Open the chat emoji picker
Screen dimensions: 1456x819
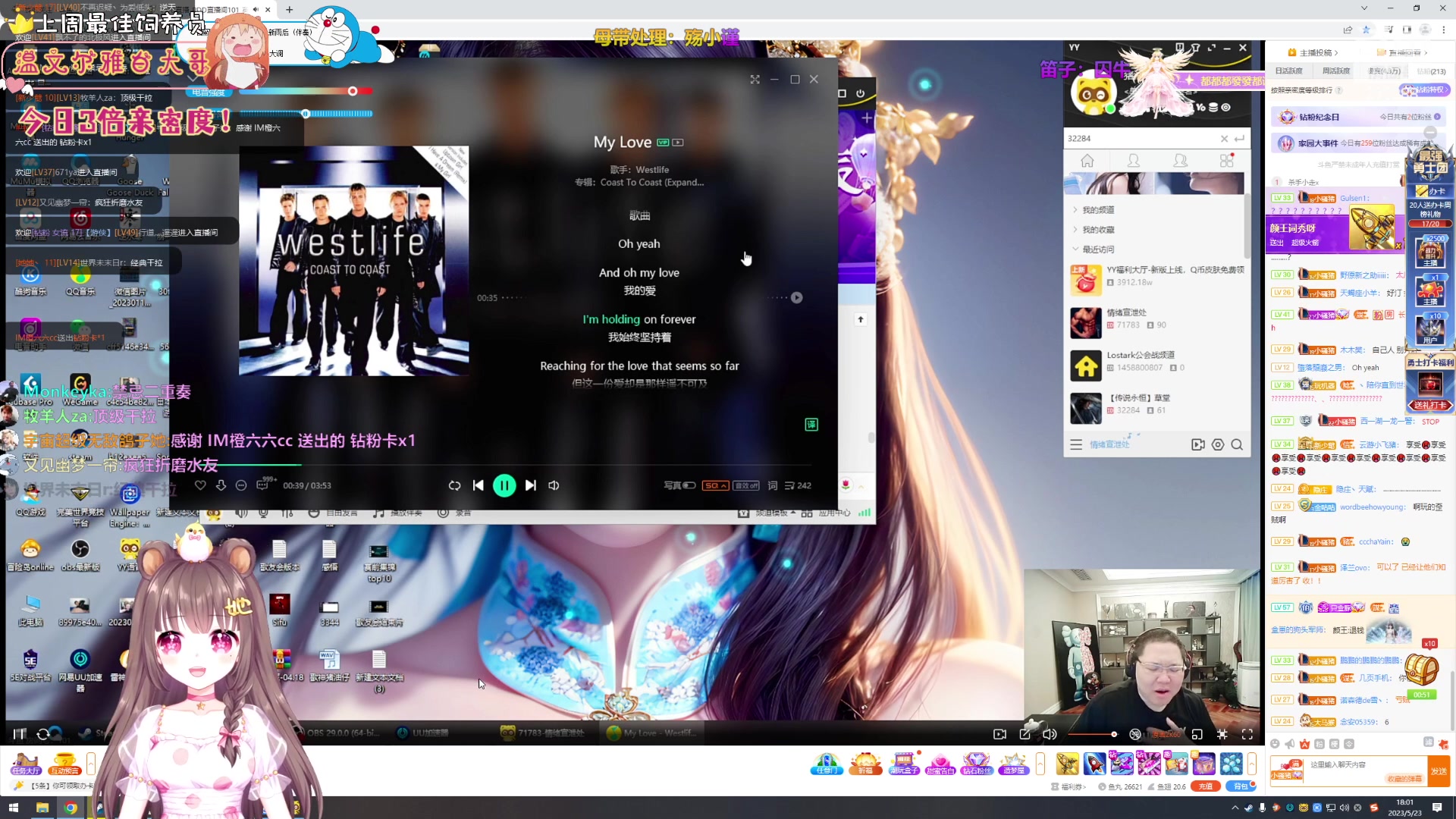pos(1275,744)
